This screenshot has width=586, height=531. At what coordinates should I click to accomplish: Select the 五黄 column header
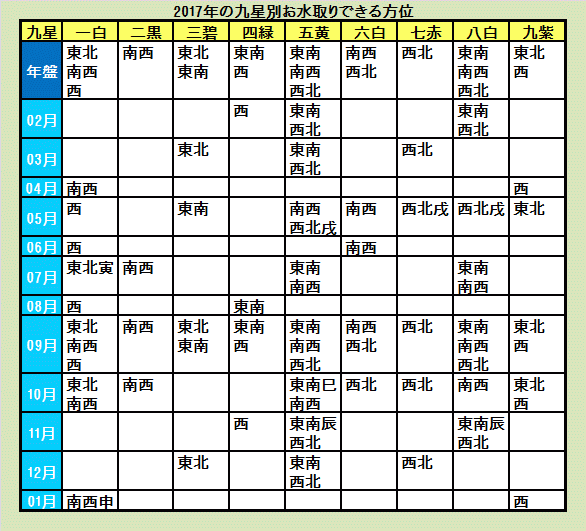(313, 32)
